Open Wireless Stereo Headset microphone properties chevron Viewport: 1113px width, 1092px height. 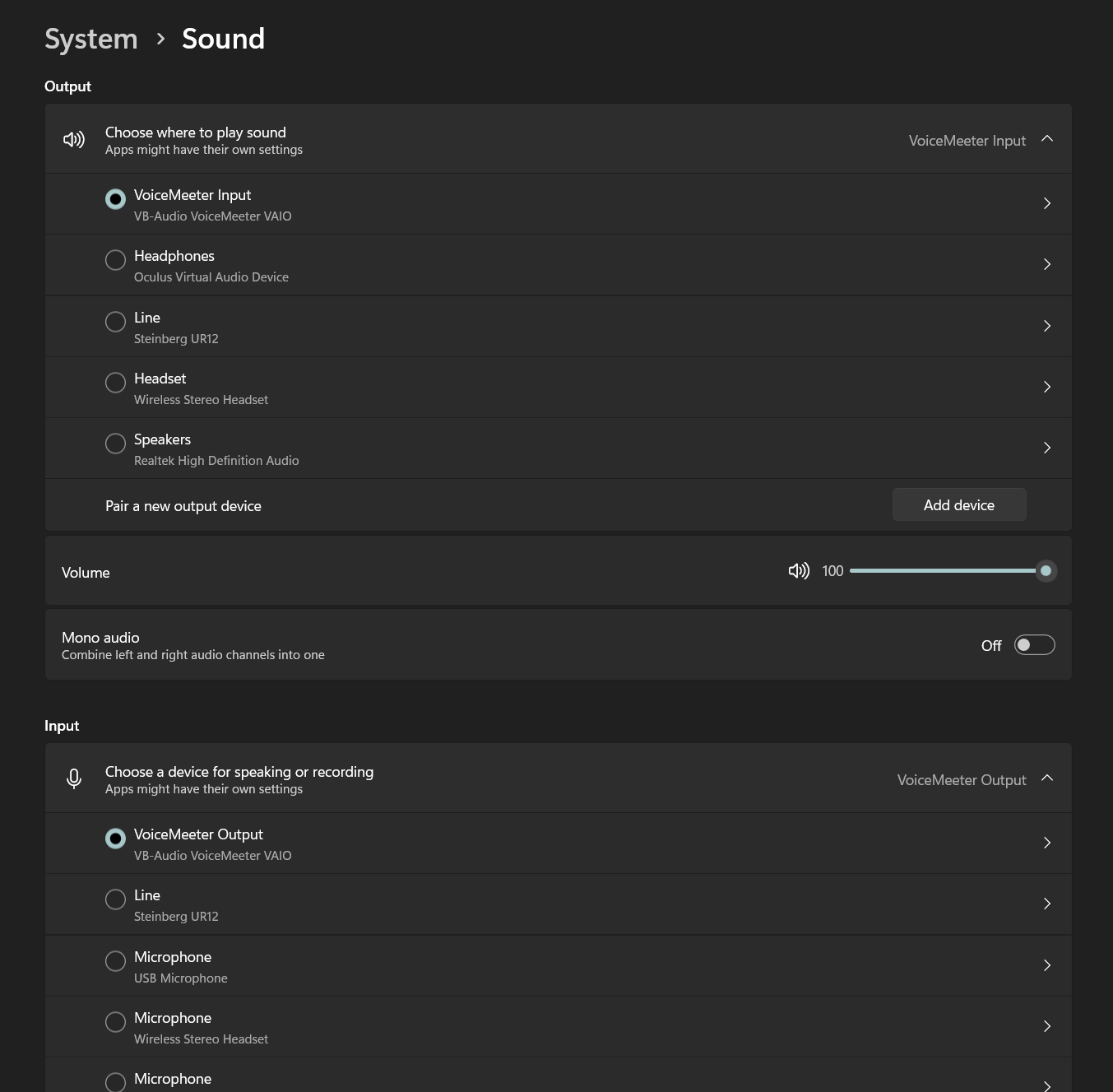click(1047, 1026)
